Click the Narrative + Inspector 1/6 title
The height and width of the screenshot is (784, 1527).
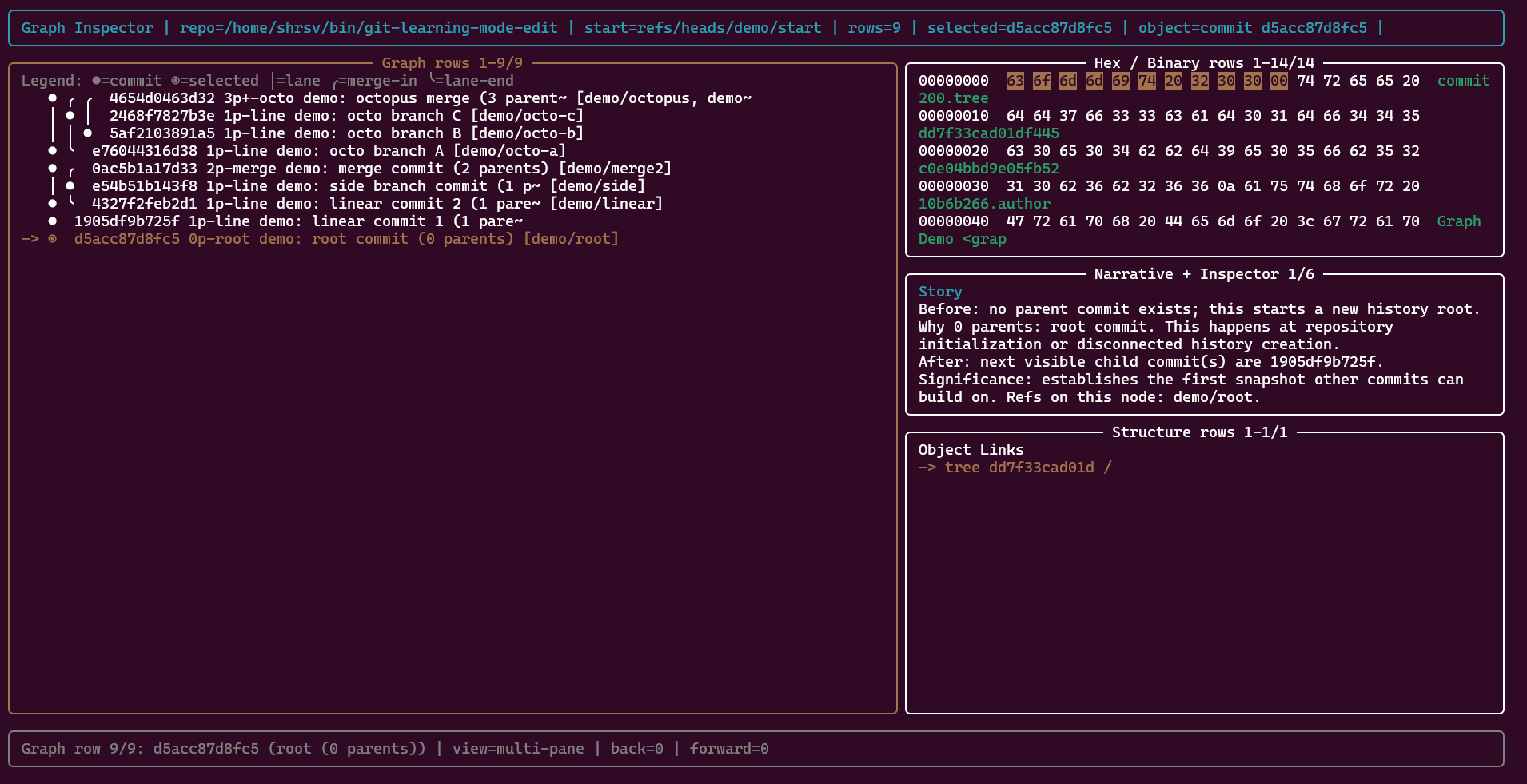tap(1204, 274)
